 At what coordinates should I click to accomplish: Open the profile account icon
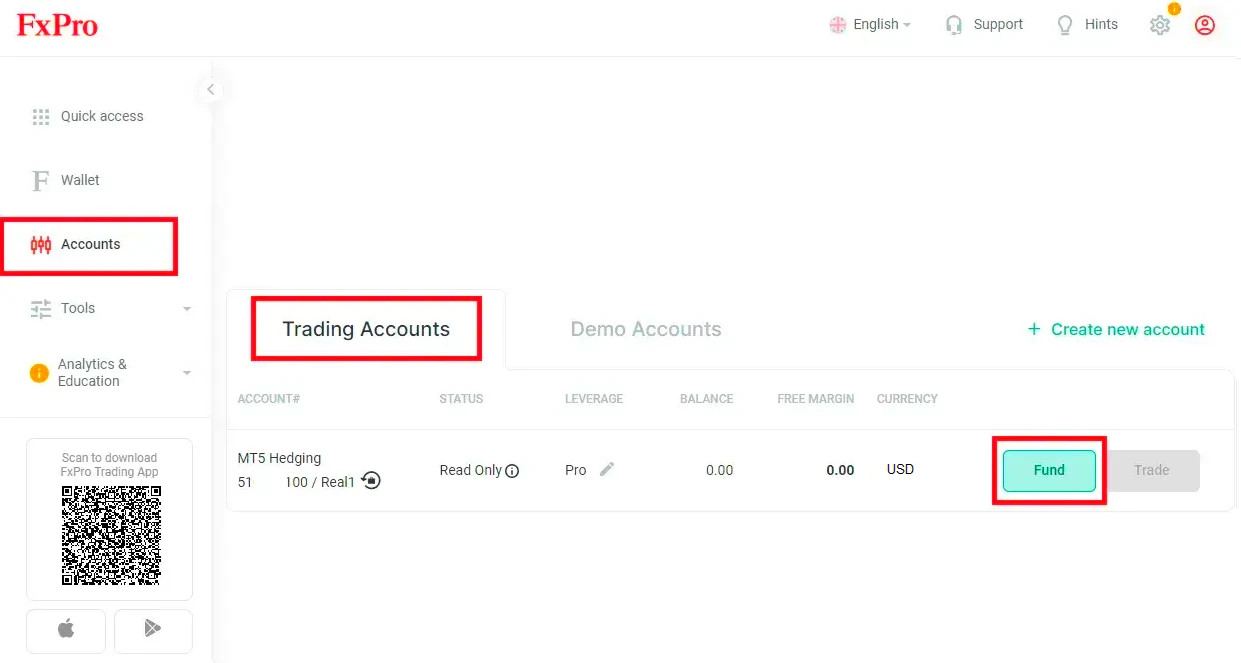click(1204, 25)
